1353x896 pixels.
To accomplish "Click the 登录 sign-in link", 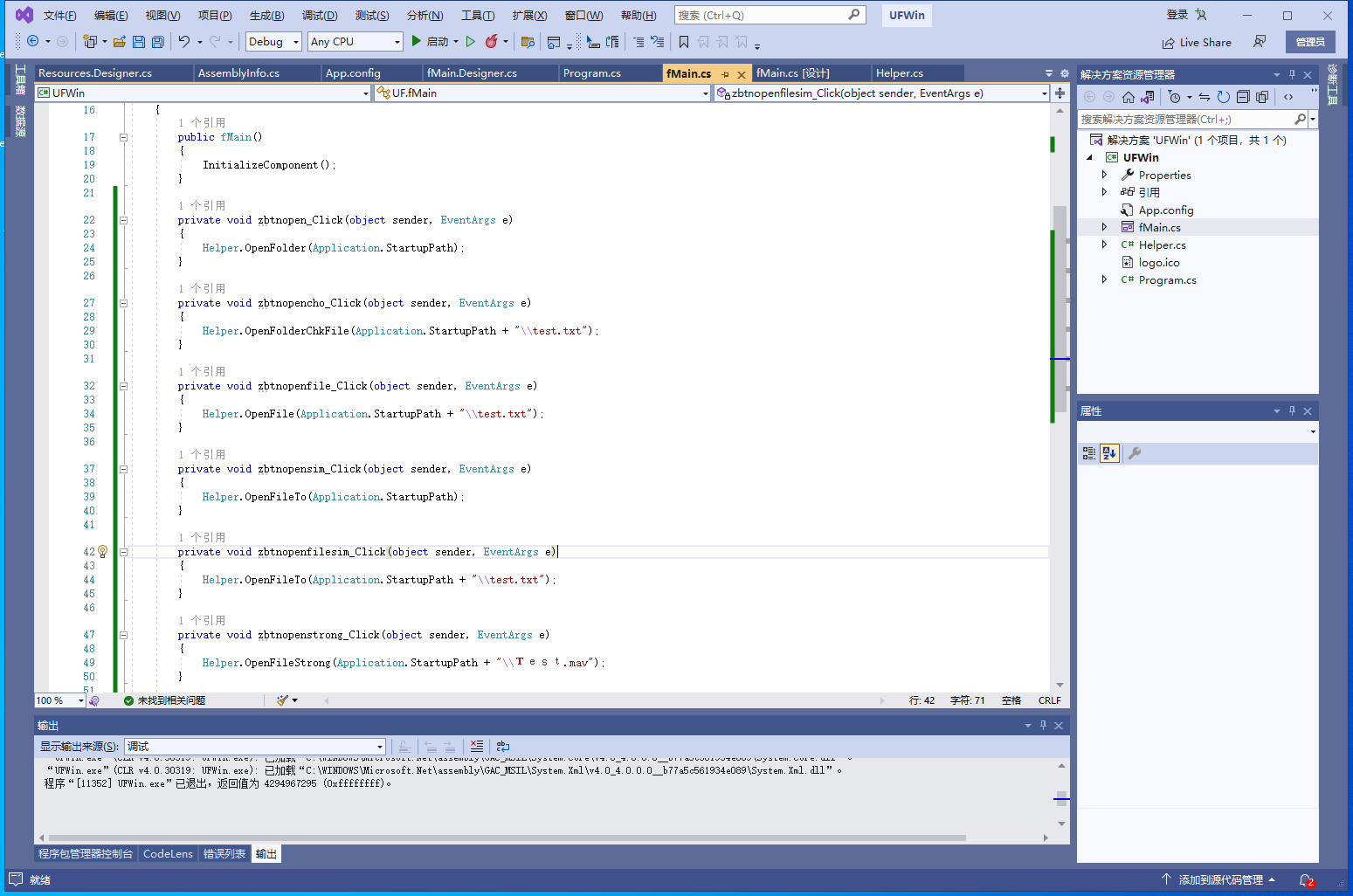I will click(x=1177, y=15).
